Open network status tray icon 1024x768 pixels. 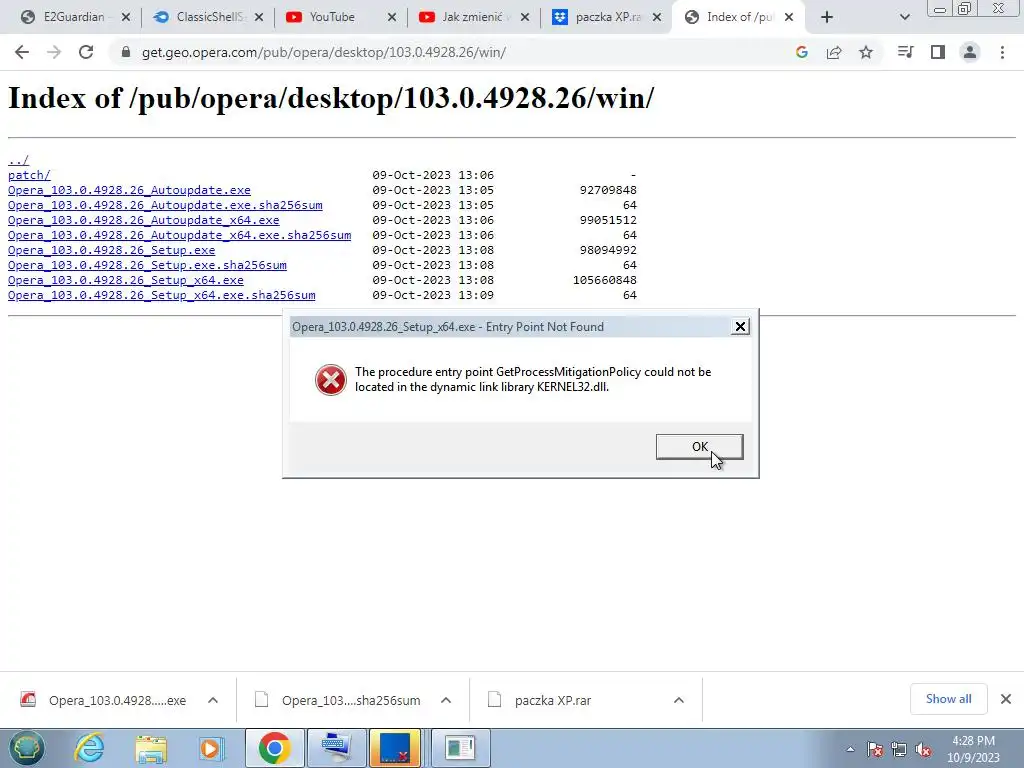899,749
